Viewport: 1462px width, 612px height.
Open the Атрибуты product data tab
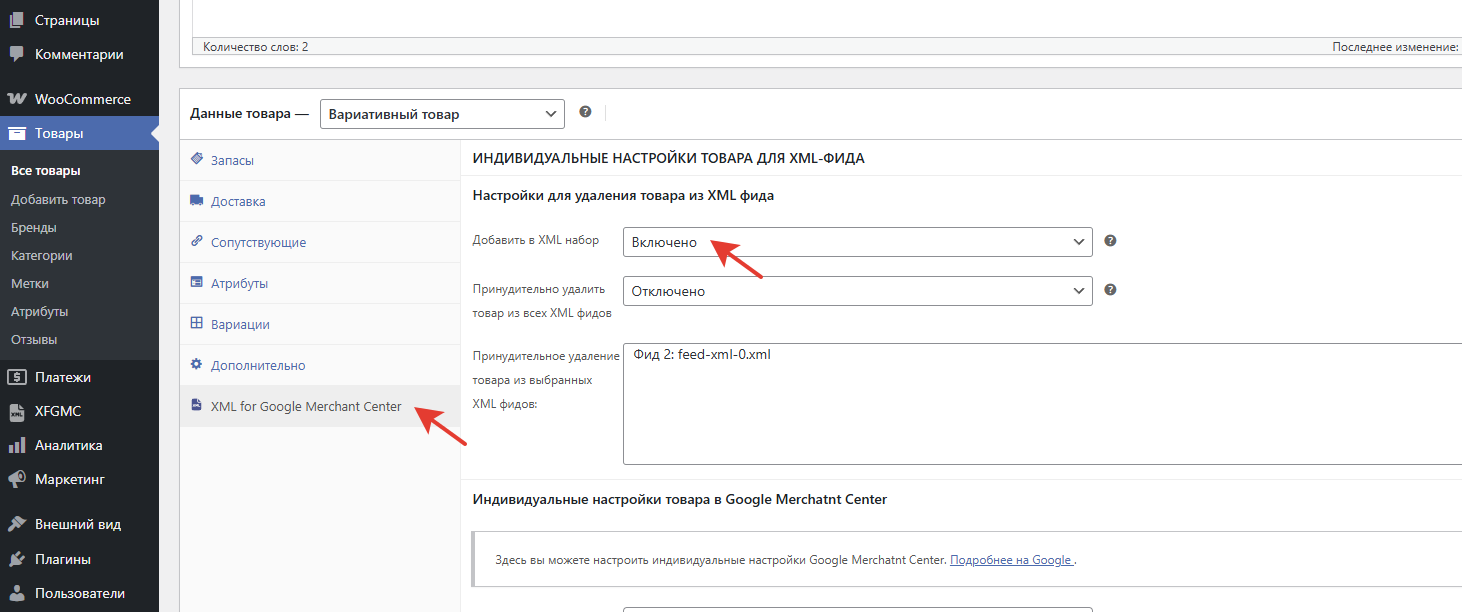pyautogui.click(x=239, y=283)
